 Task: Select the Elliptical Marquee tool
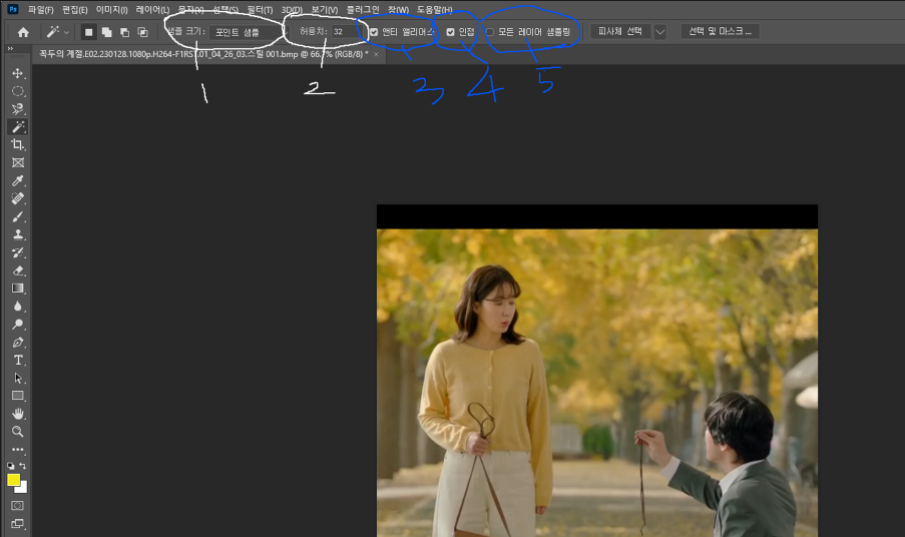click(18, 91)
